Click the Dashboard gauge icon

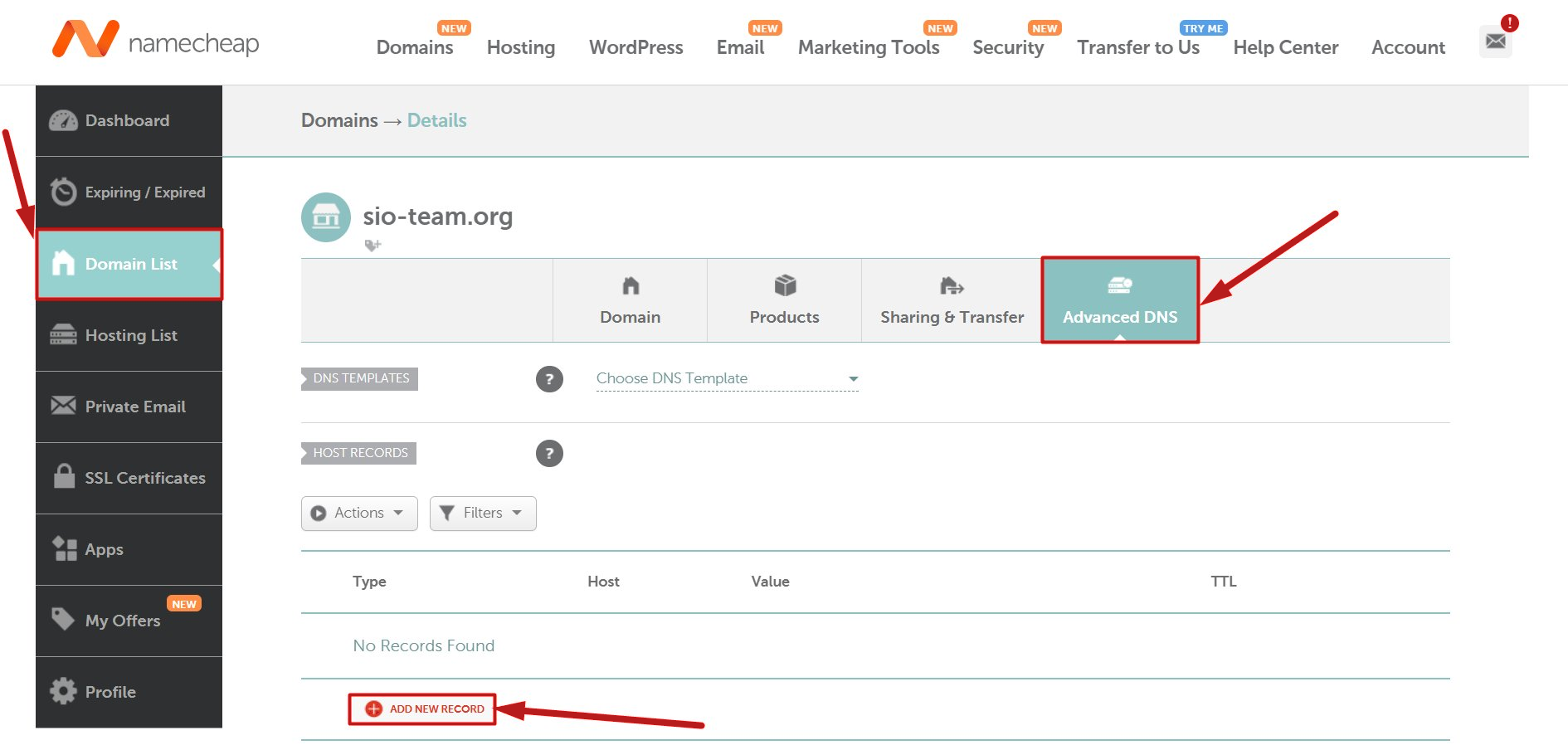63,121
